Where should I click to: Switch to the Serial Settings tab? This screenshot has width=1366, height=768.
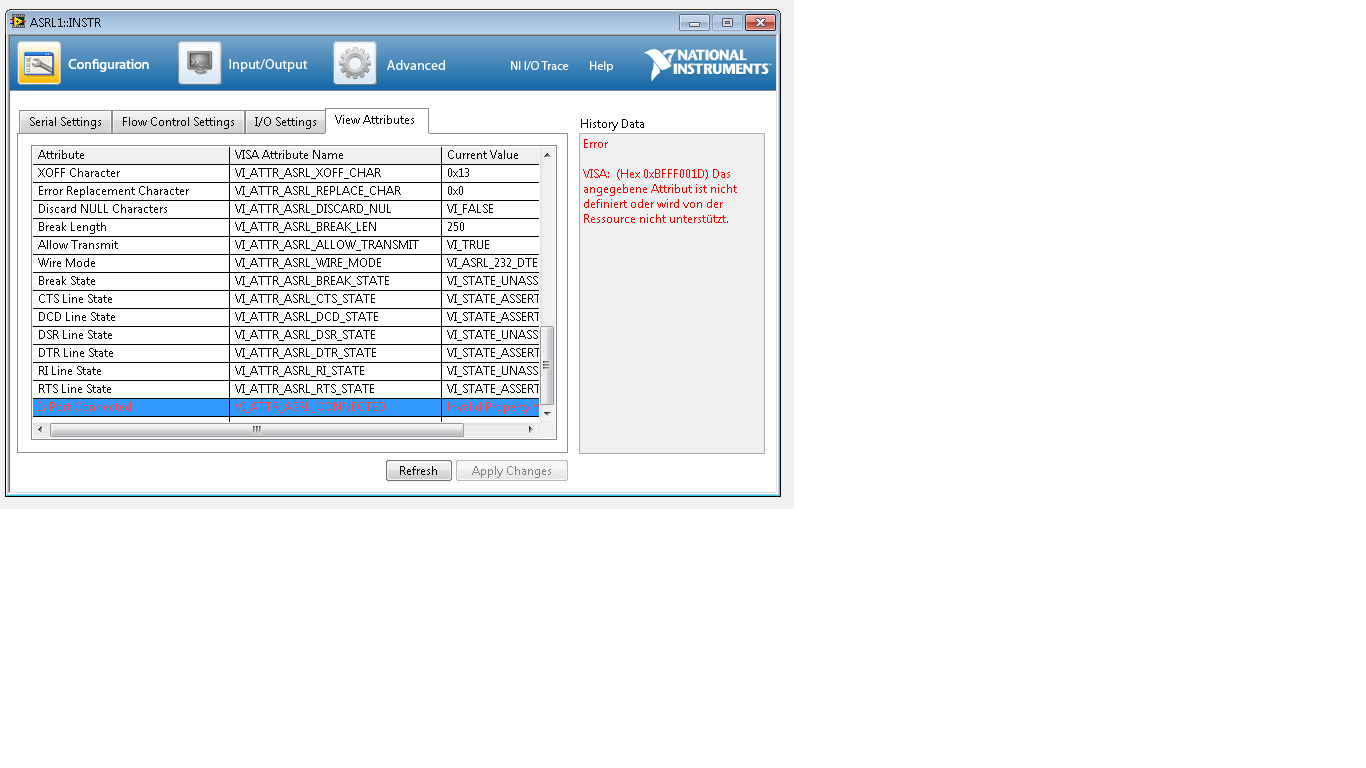65,122
